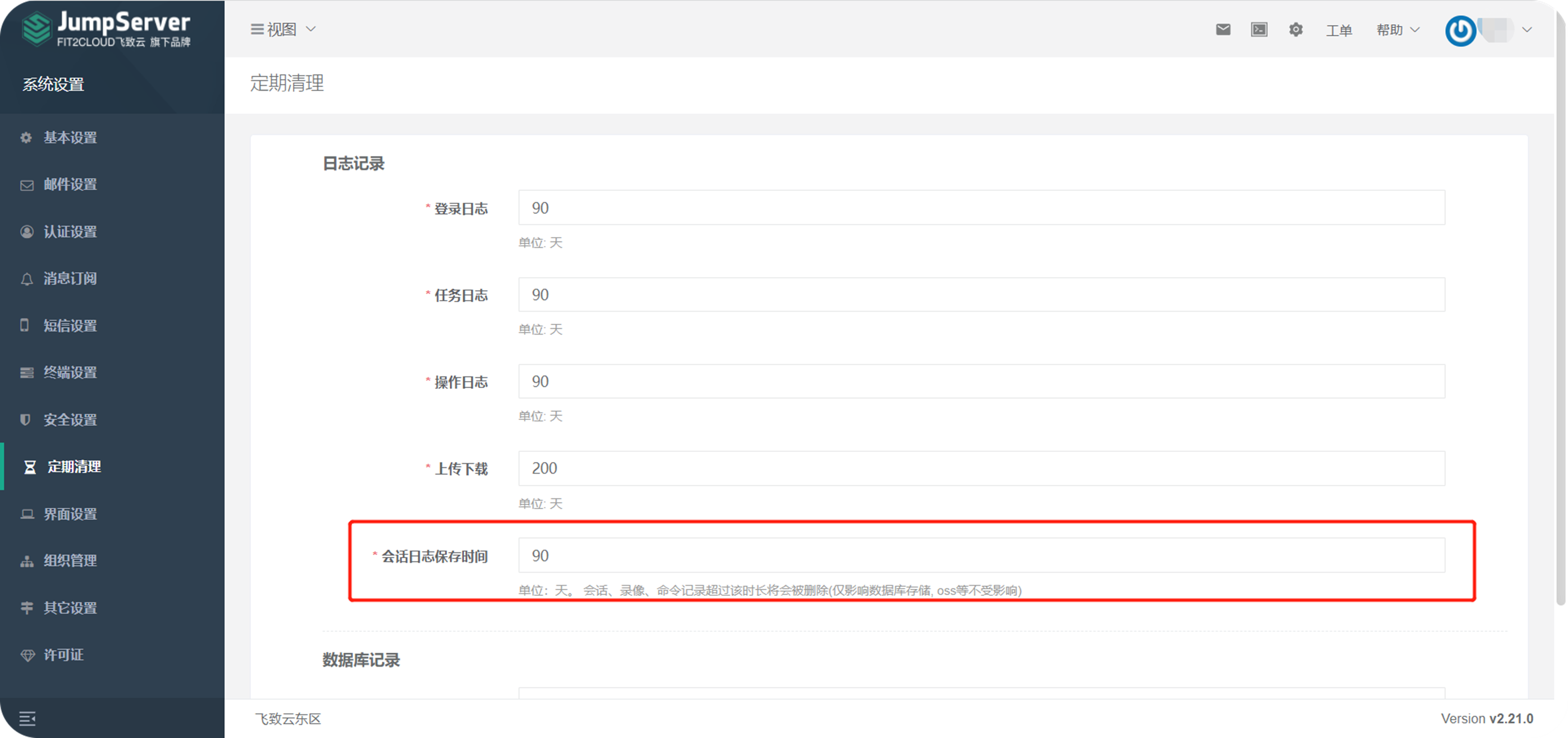Viewport: 1568px width, 738px height.
Task: Click the 邮件设置 envelope icon in sidebar
Action: 26,184
